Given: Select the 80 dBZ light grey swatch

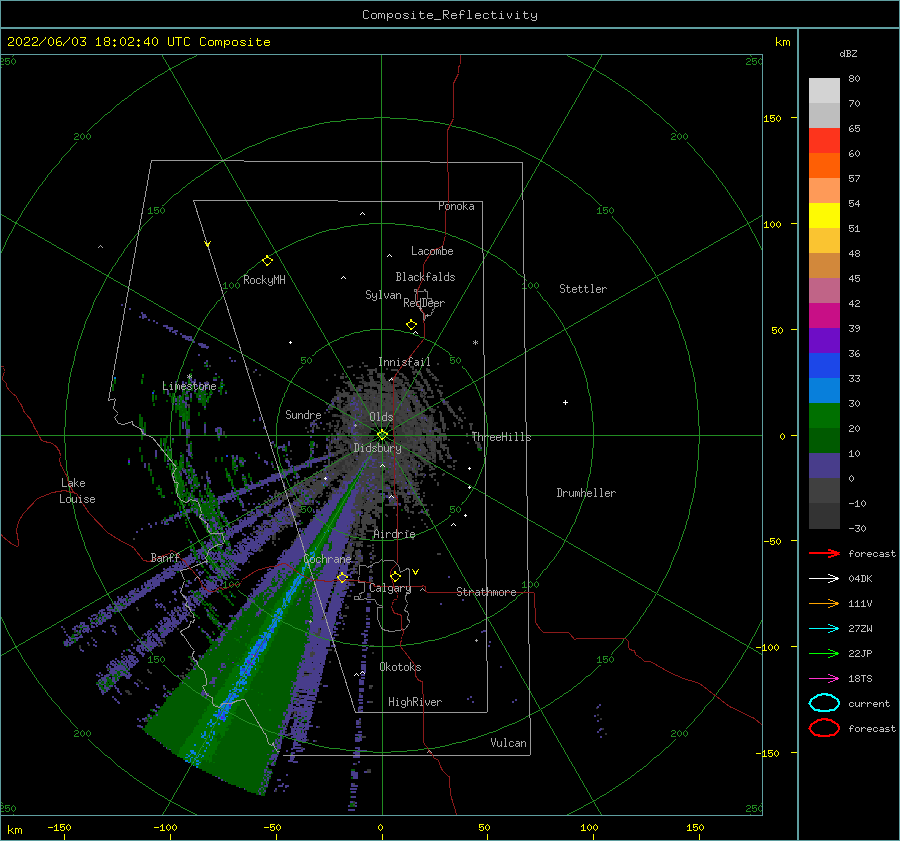Looking at the screenshot, I should pos(824,90).
